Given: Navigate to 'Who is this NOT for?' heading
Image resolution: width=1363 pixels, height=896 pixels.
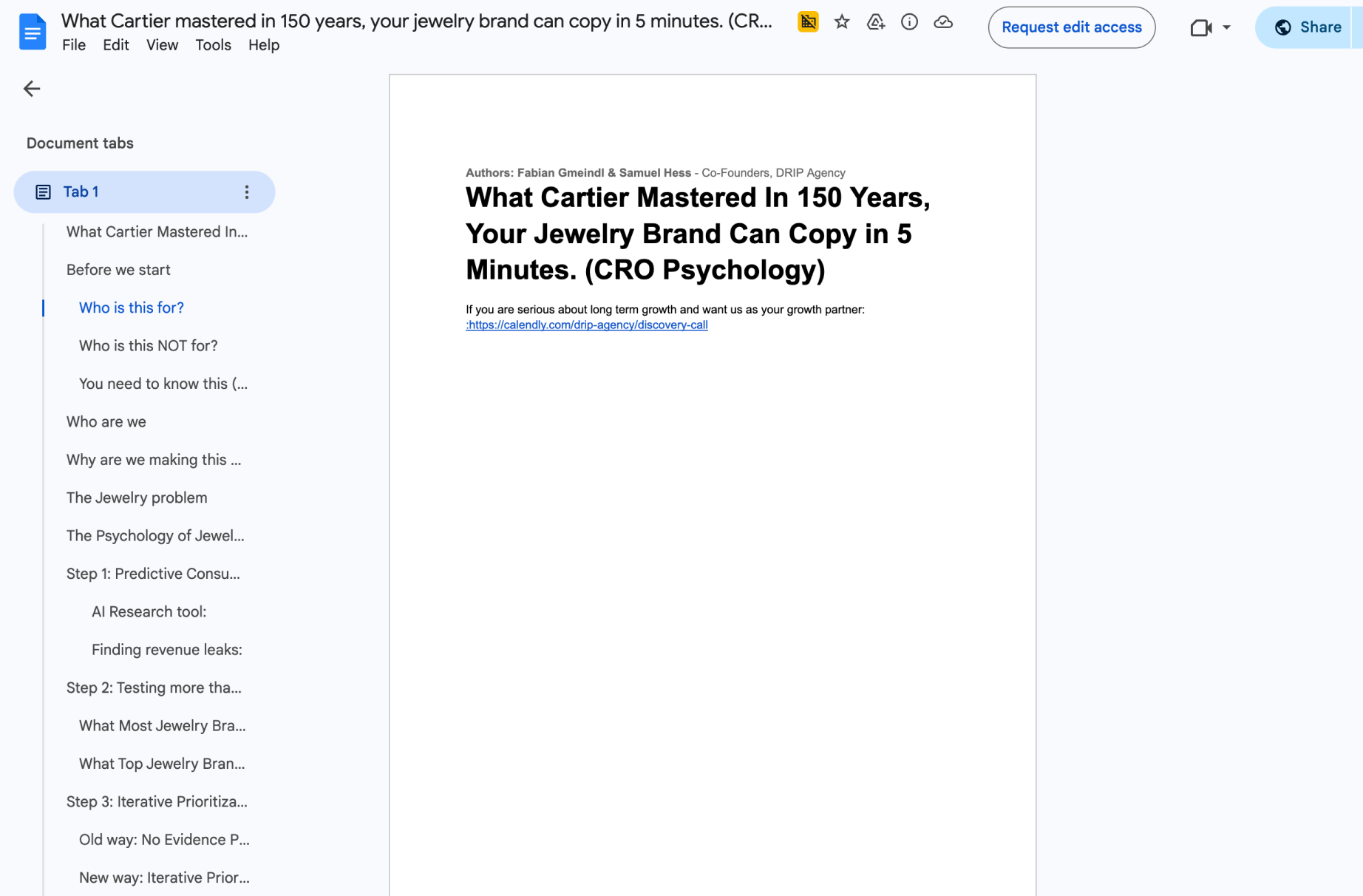Looking at the screenshot, I should click(x=149, y=346).
